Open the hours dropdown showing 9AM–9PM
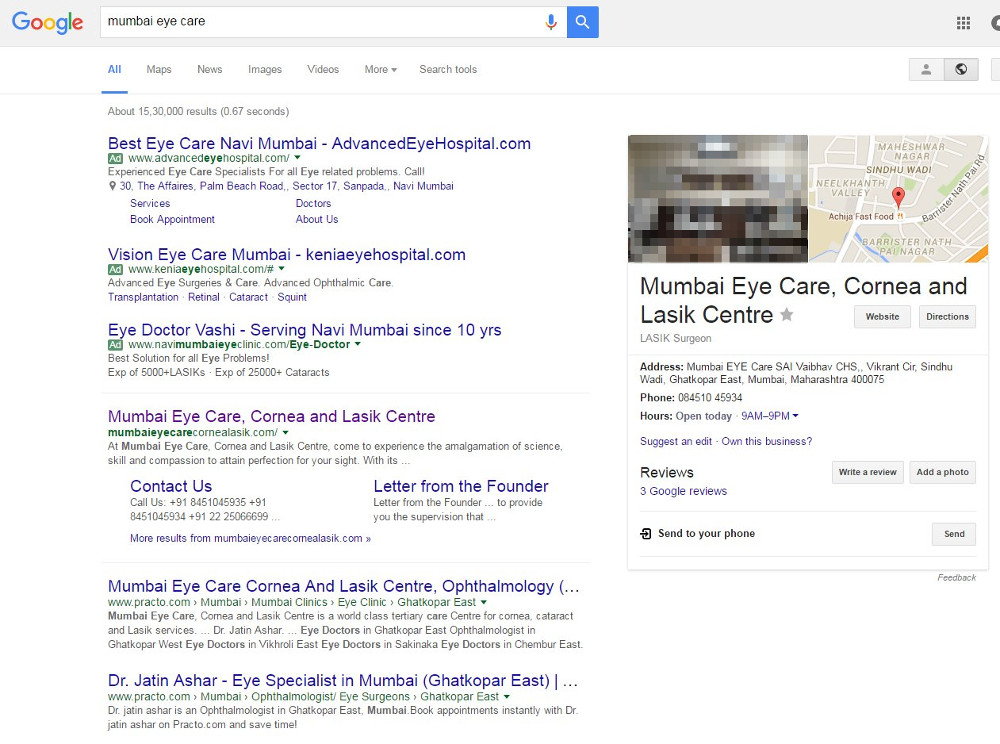Screen dimensions: 1000x744 pos(770,415)
